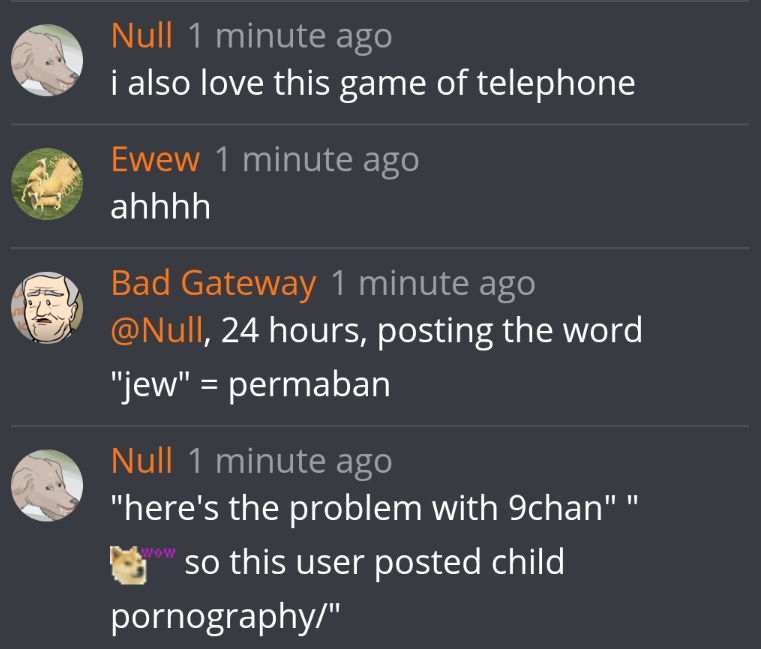Screen dimensions: 761x649
Task: Click the timestamp on Null's 9chan message
Action: (x=290, y=462)
